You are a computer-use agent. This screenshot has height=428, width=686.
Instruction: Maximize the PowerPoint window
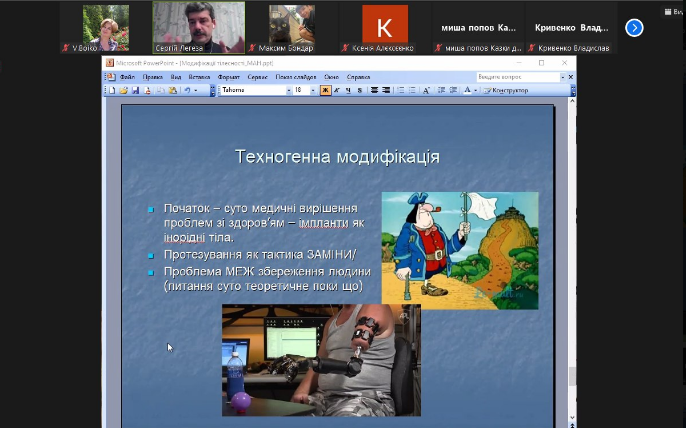541,63
